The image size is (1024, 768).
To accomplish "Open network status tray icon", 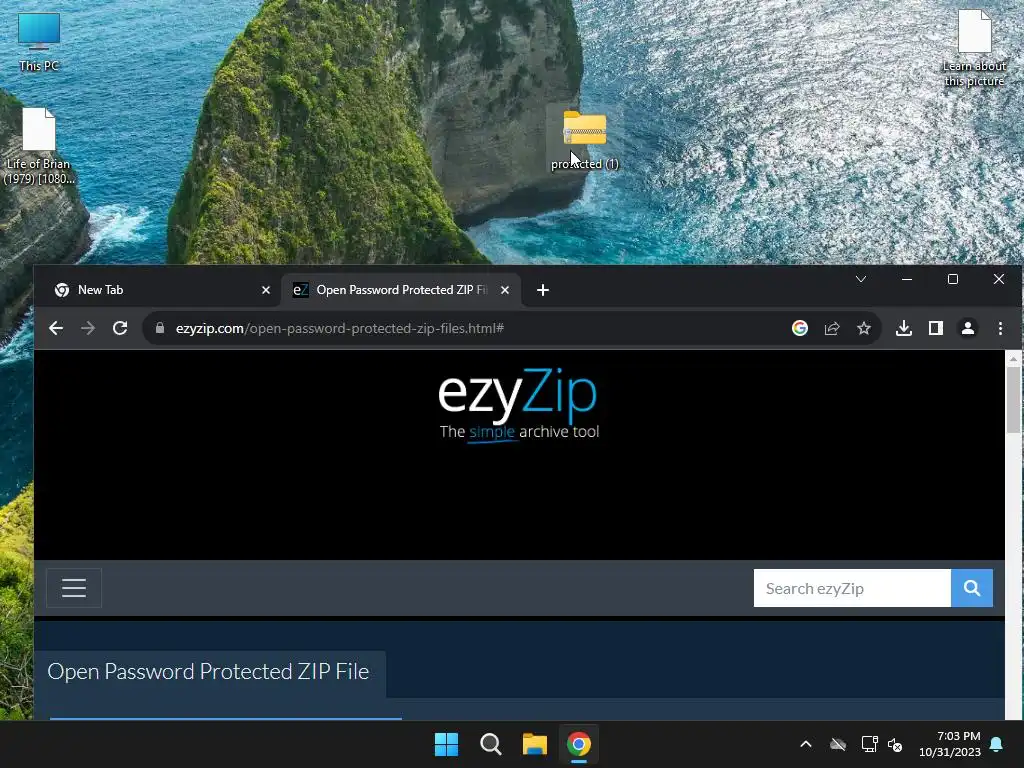I will (869, 744).
